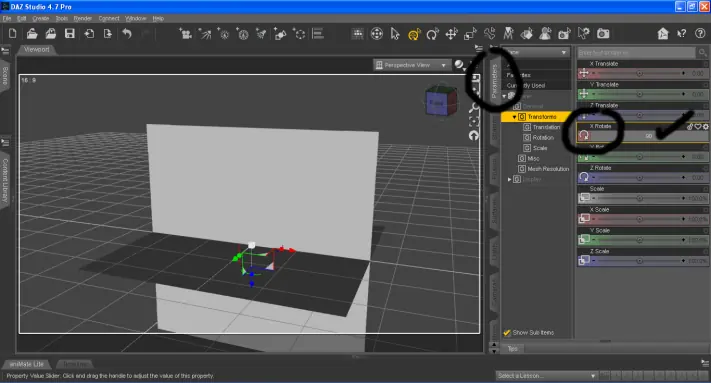The height and width of the screenshot is (383, 711).
Task: Click the Open File folder icon
Action: tap(32, 34)
